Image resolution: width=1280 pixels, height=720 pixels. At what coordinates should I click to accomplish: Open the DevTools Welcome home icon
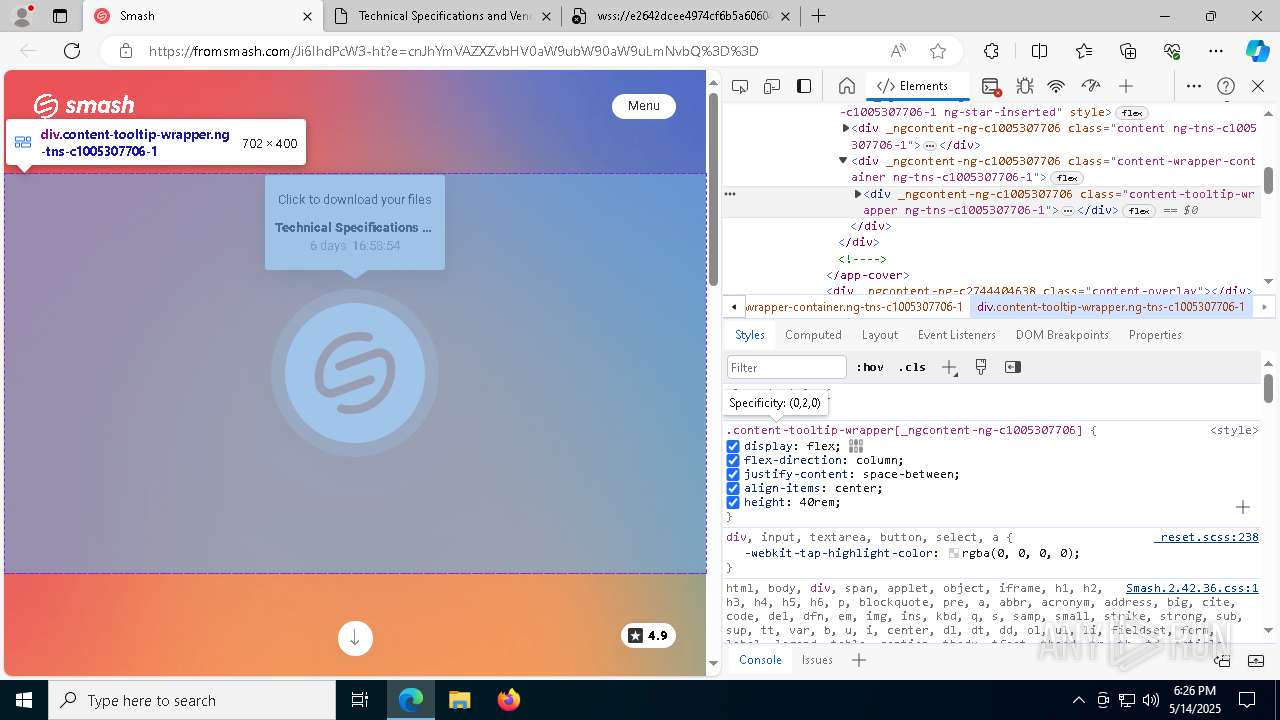tap(846, 86)
